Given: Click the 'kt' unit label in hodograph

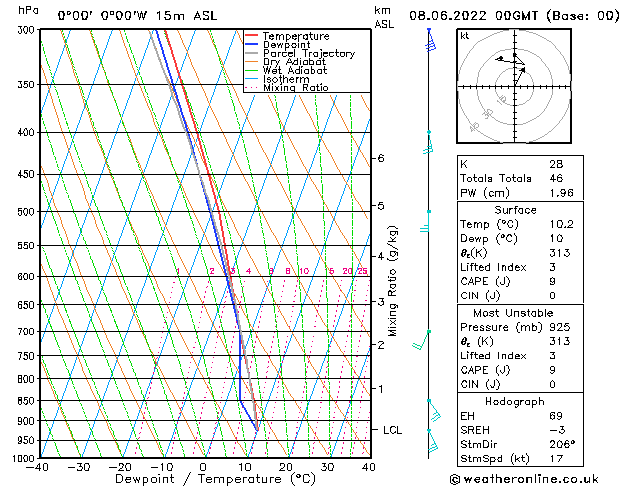Looking at the screenshot, I should (465, 36).
